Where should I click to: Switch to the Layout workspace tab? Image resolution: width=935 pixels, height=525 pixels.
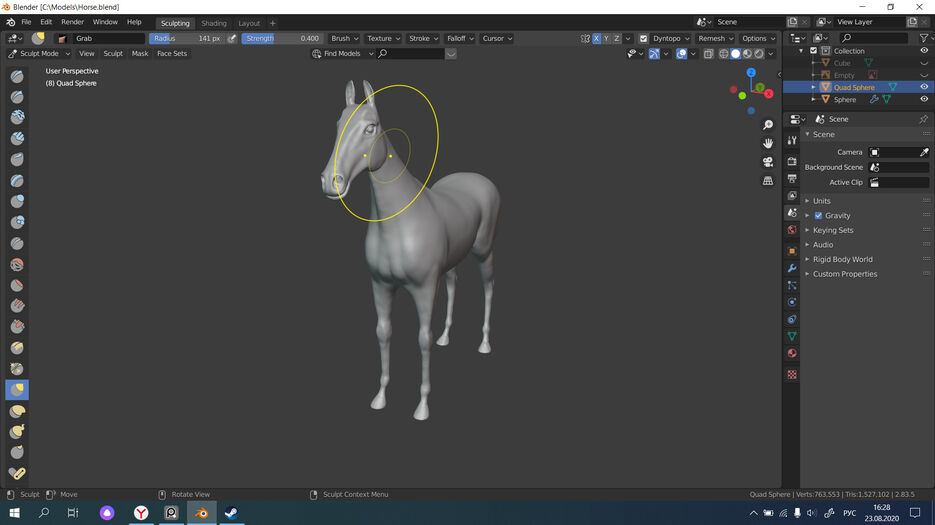coord(249,23)
